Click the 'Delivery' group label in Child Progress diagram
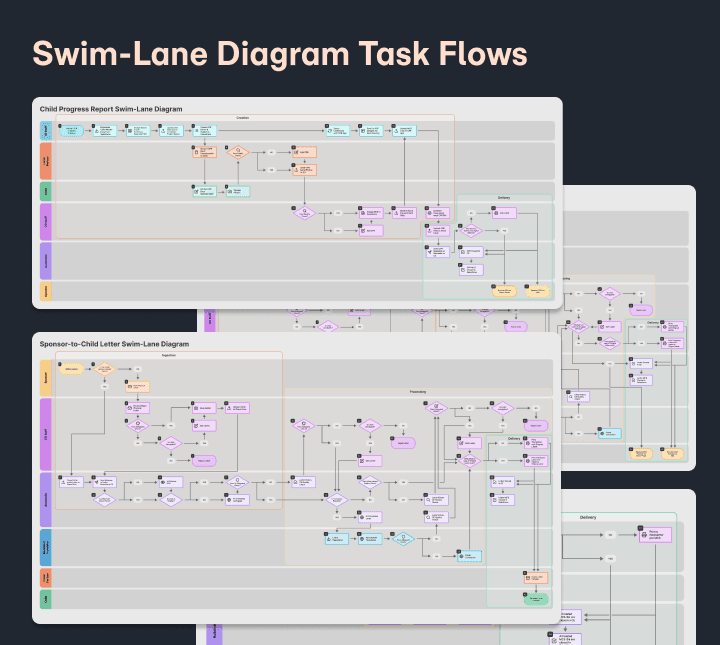The width and height of the screenshot is (720, 645). (504, 198)
